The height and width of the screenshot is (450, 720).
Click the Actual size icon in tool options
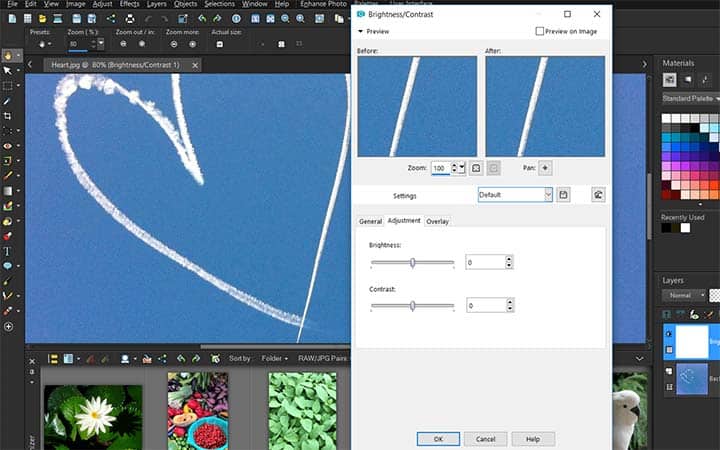[219, 44]
